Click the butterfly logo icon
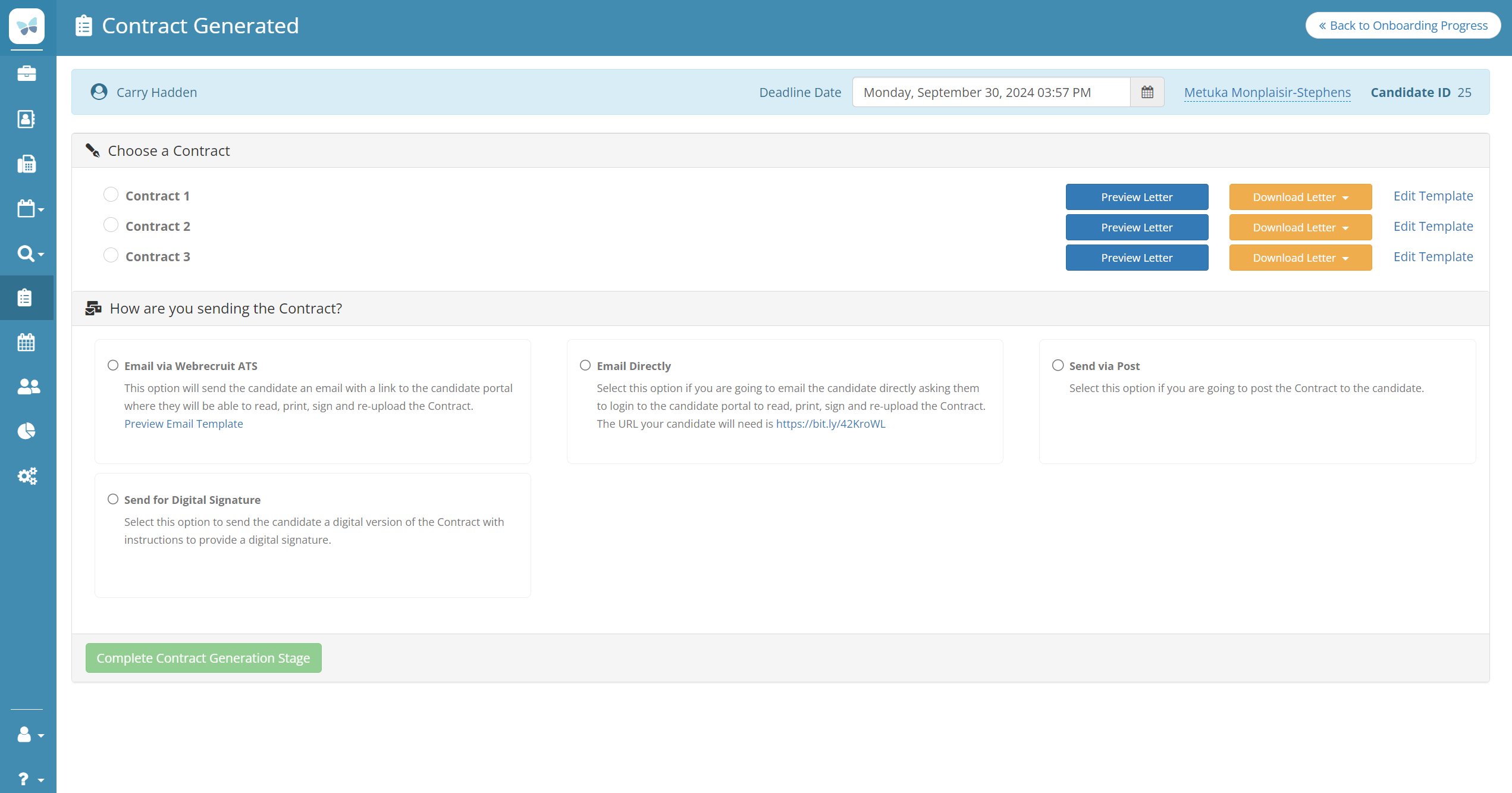The width and height of the screenshot is (1512, 793). [x=27, y=26]
